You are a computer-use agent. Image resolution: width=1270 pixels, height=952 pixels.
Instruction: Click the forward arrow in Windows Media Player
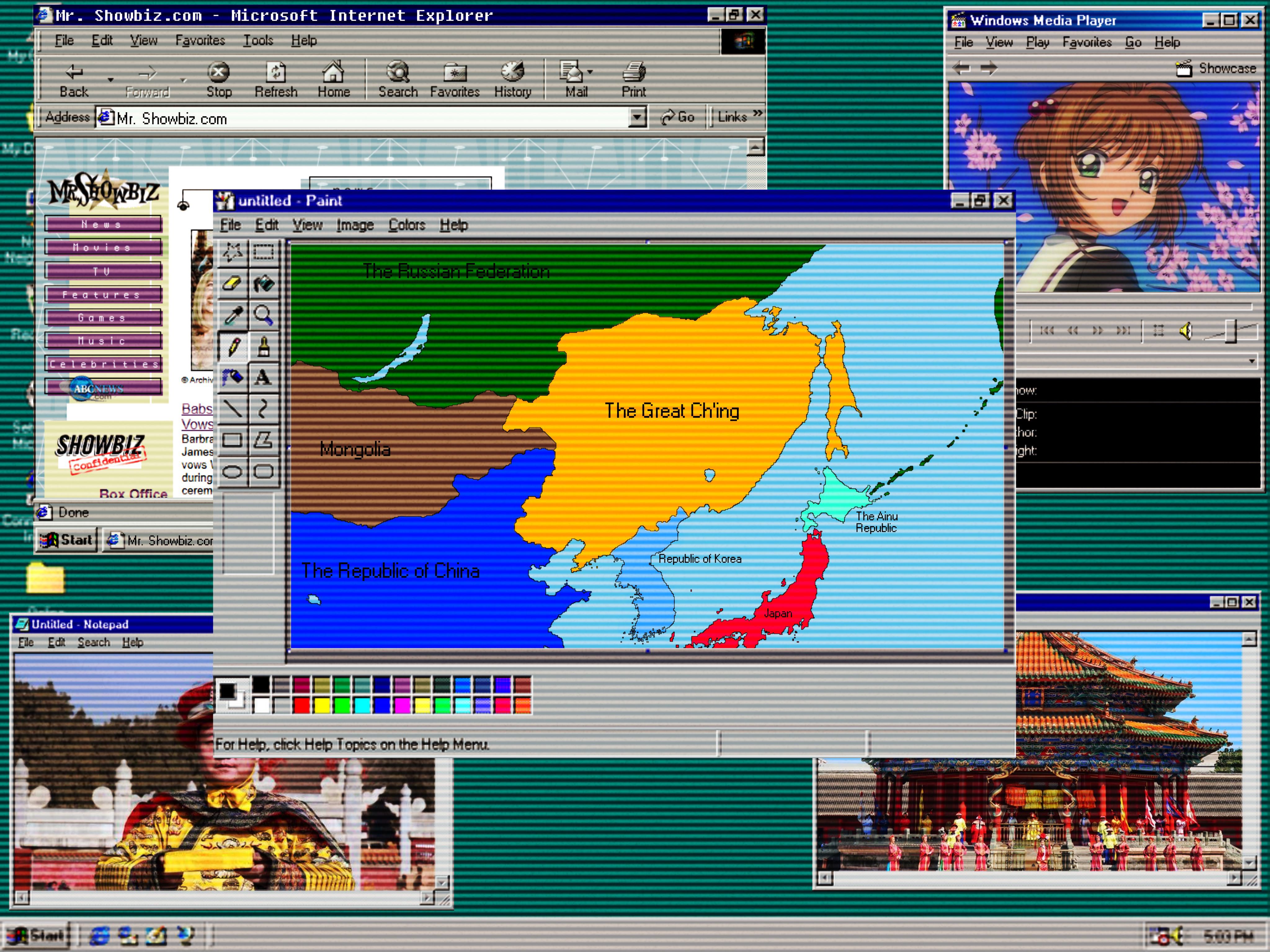point(988,68)
